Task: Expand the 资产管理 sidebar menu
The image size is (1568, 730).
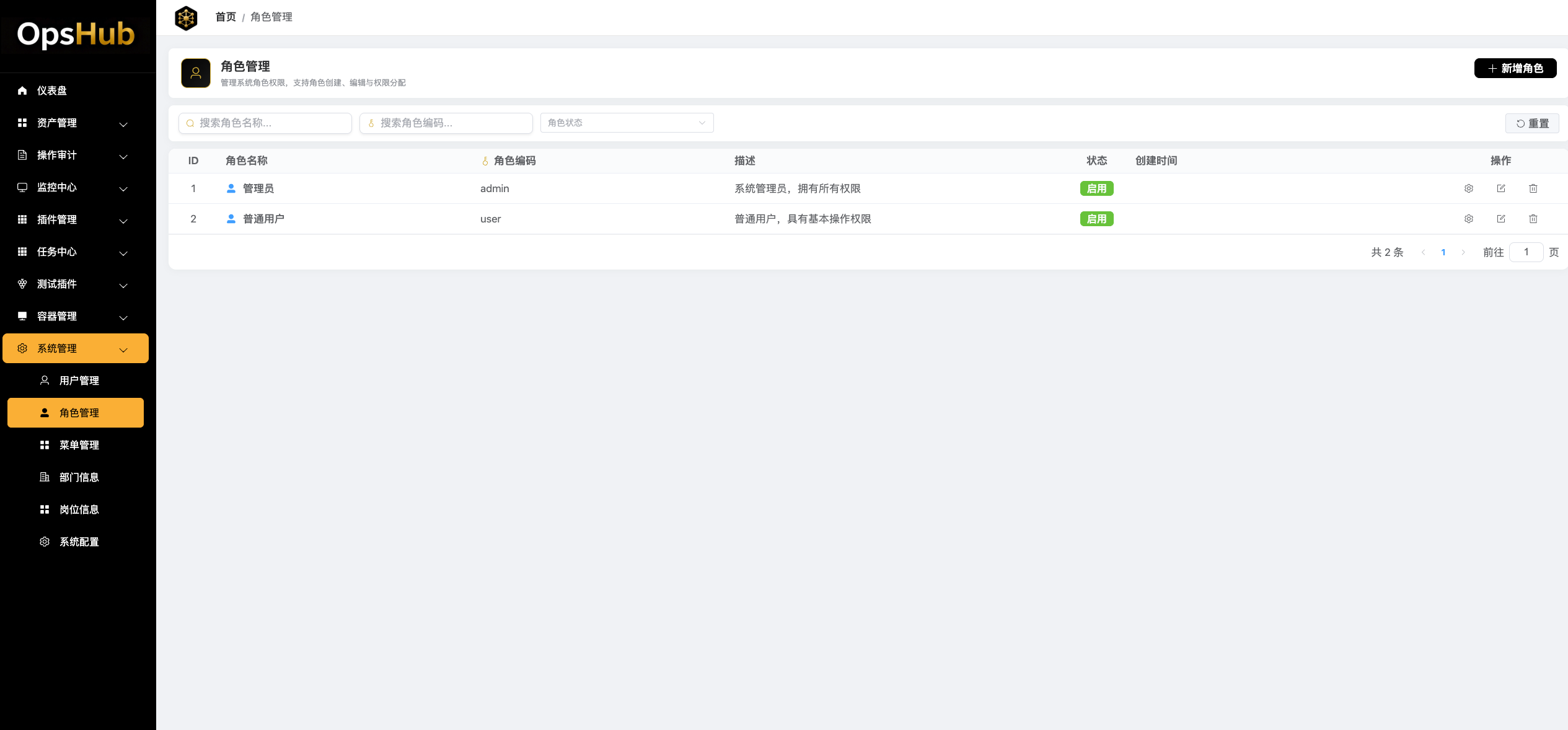Action: tap(74, 123)
